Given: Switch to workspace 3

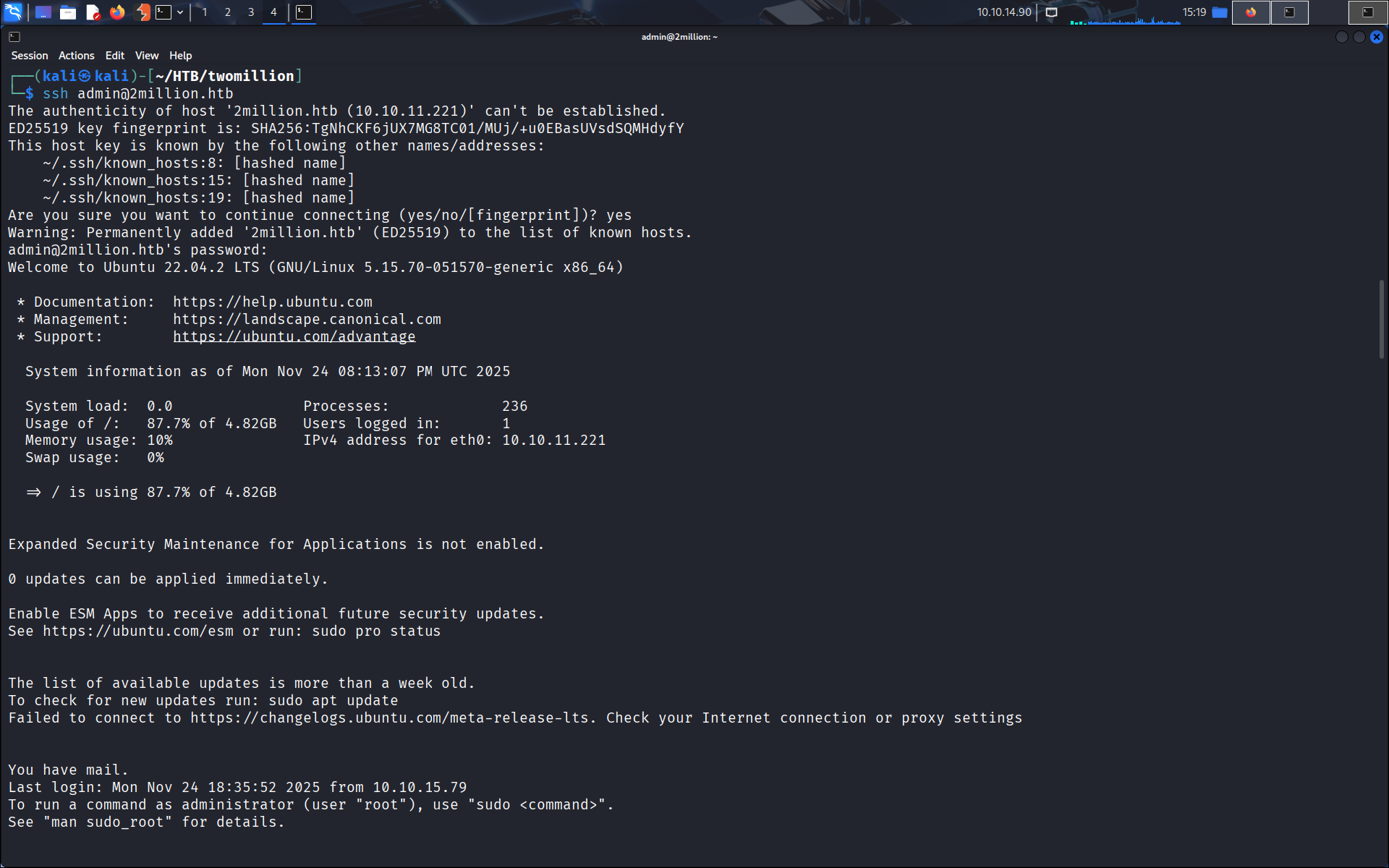Looking at the screenshot, I should (x=251, y=12).
